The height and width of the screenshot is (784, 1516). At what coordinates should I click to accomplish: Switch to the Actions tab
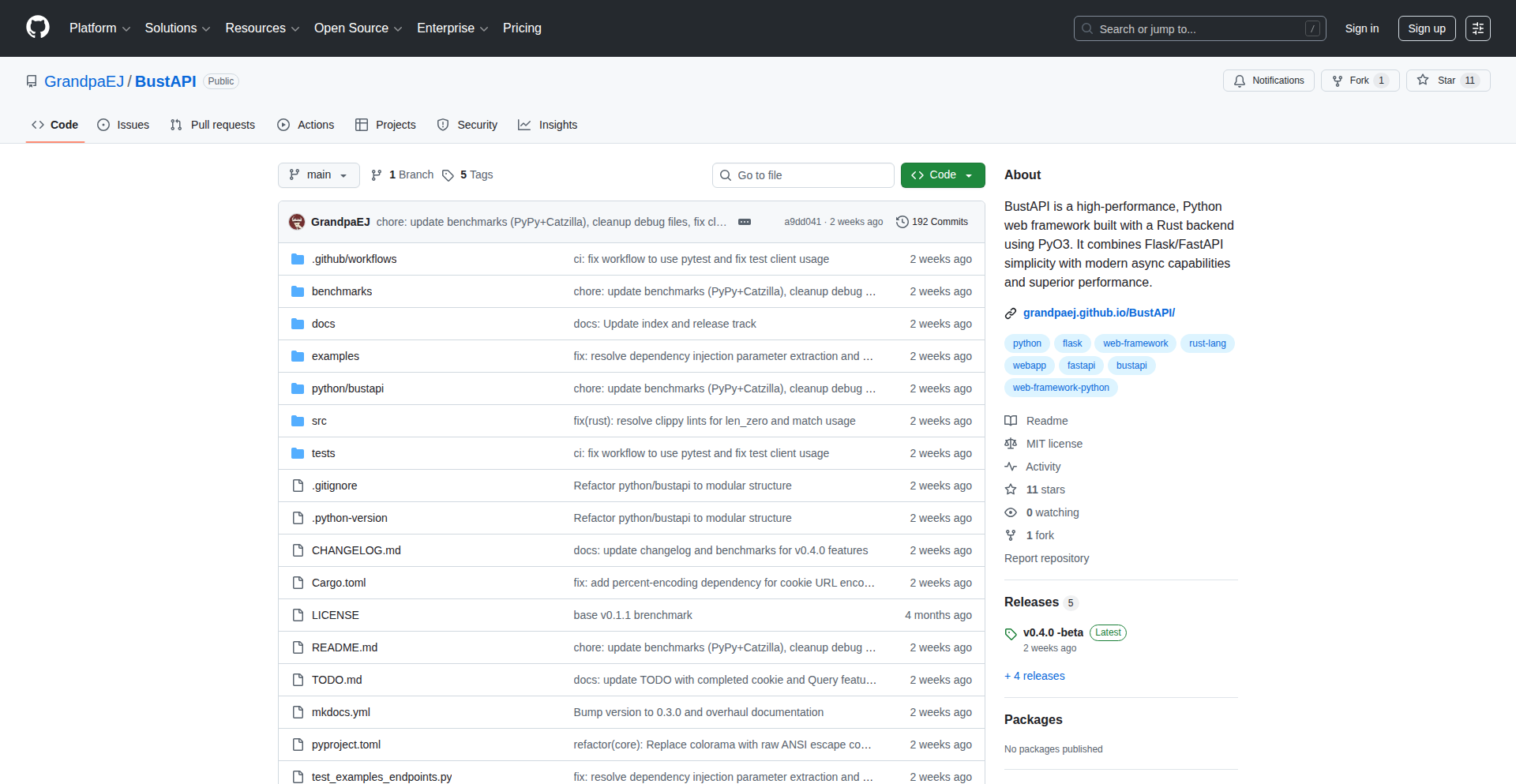(306, 125)
